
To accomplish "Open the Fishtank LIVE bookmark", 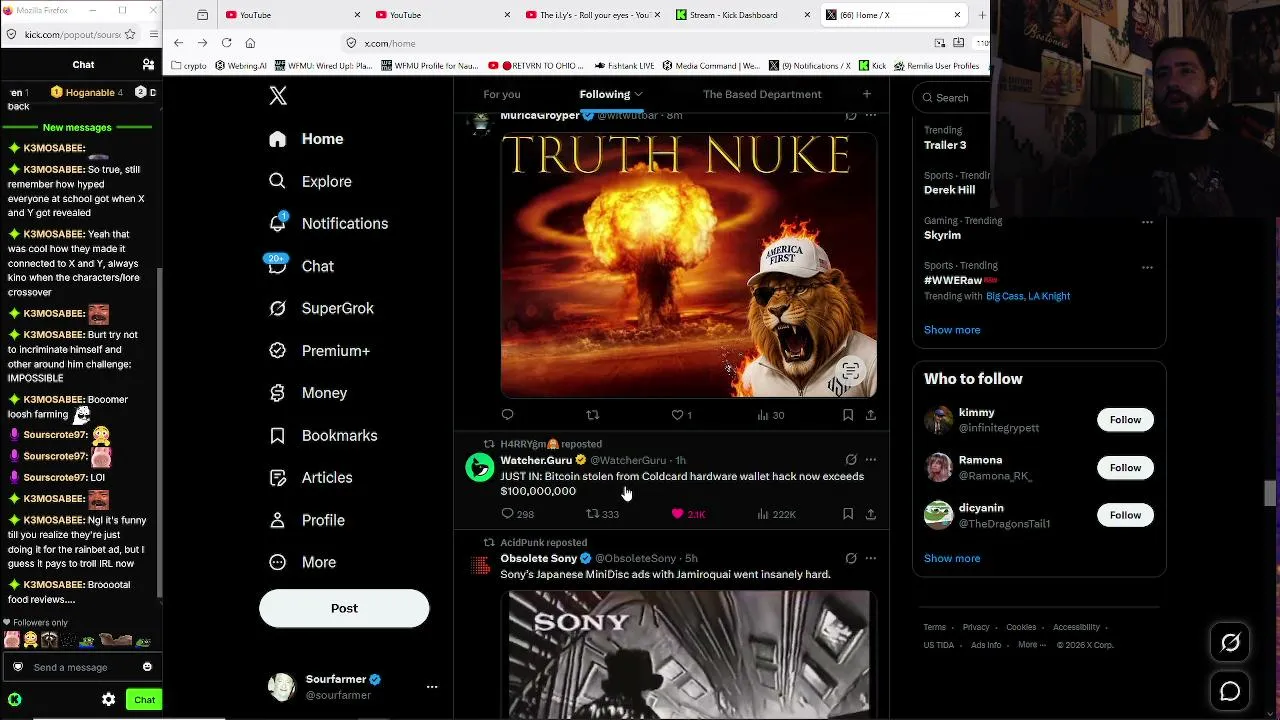I will tap(624, 66).
